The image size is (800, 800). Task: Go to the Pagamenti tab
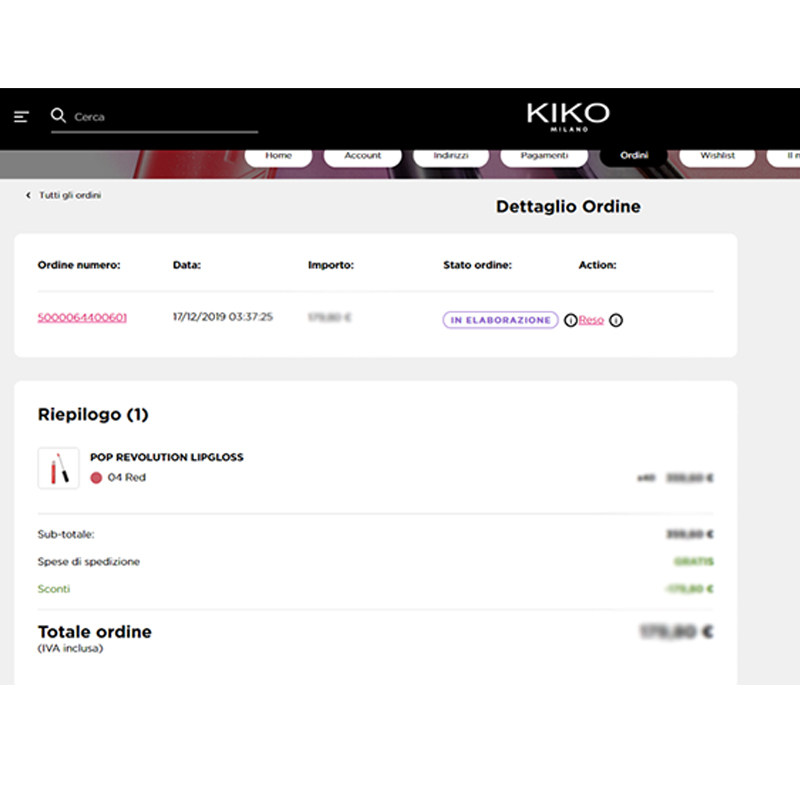coord(544,156)
